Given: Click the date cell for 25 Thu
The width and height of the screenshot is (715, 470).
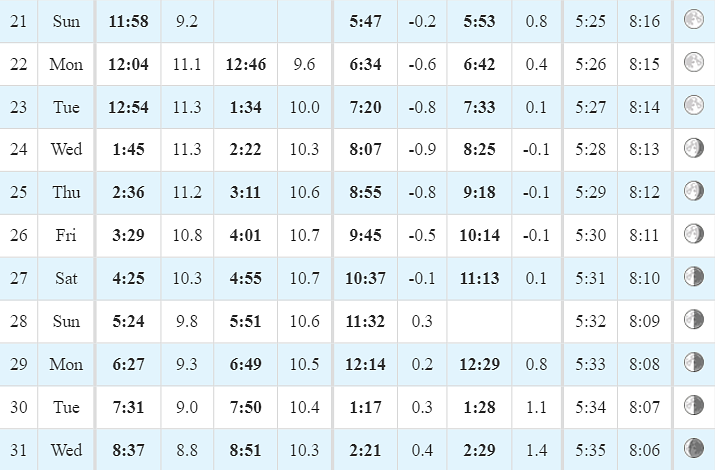Looking at the screenshot, I should pyautogui.click(x=18, y=192).
